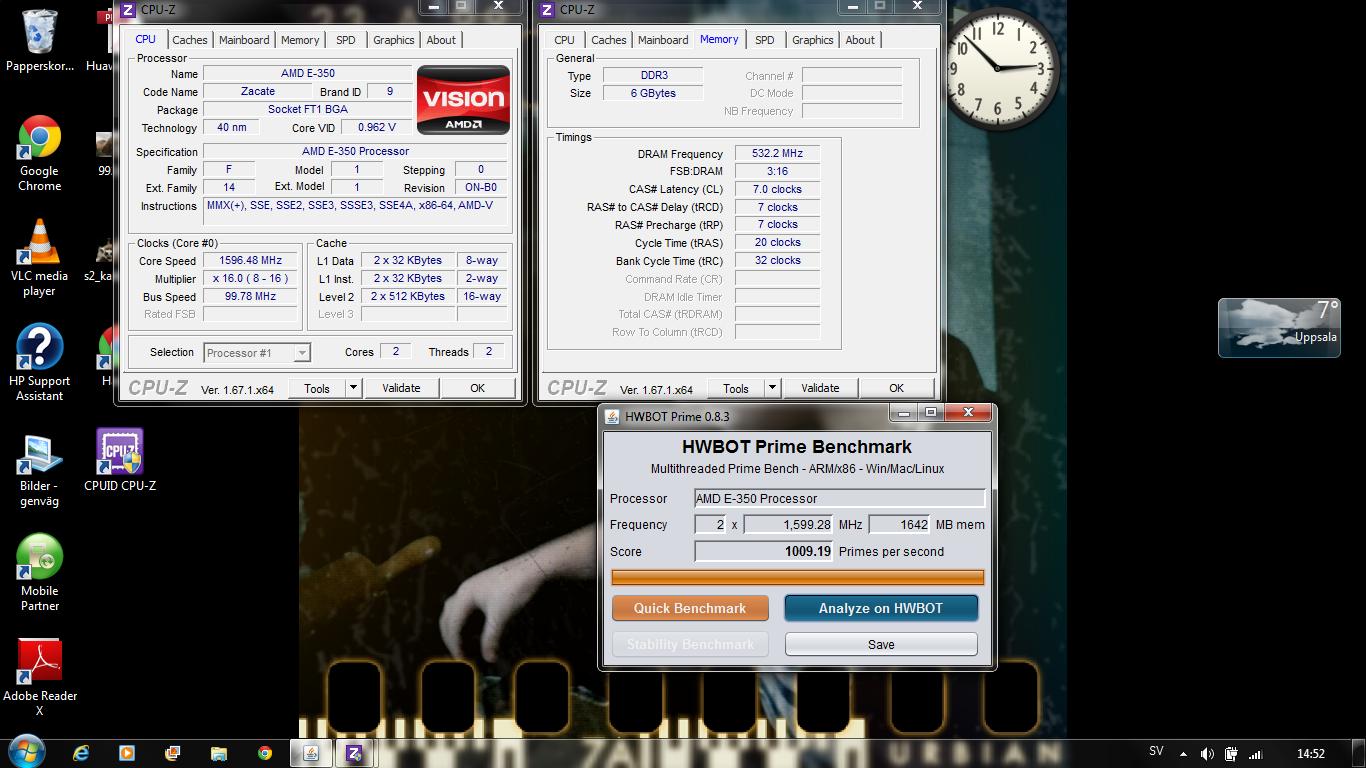1366x768 pixels.
Task: Open Internet Explorer from the taskbar
Action: (81, 753)
